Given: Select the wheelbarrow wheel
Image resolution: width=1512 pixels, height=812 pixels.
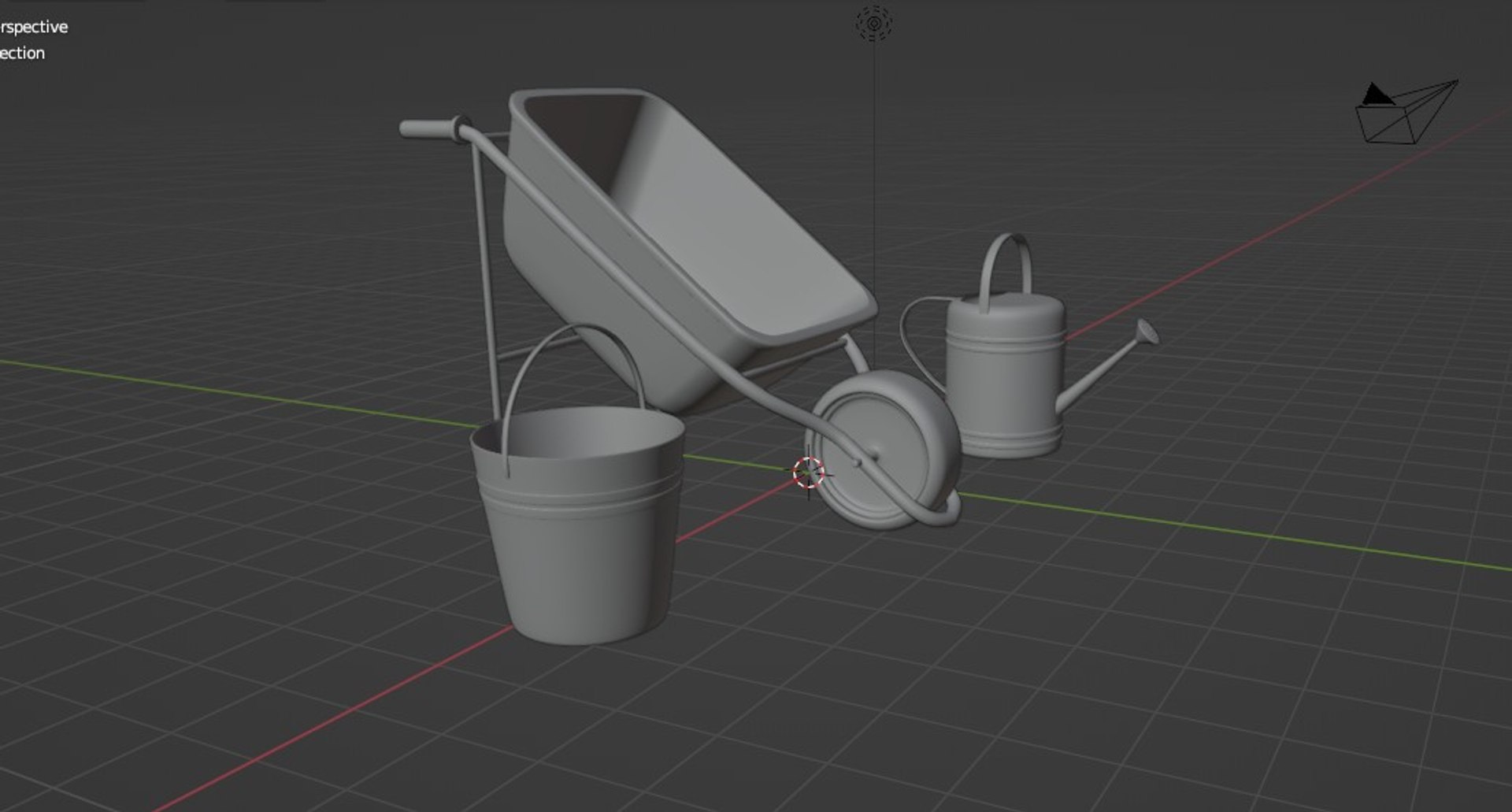Looking at the screenshot, I should tap(882, 449).
